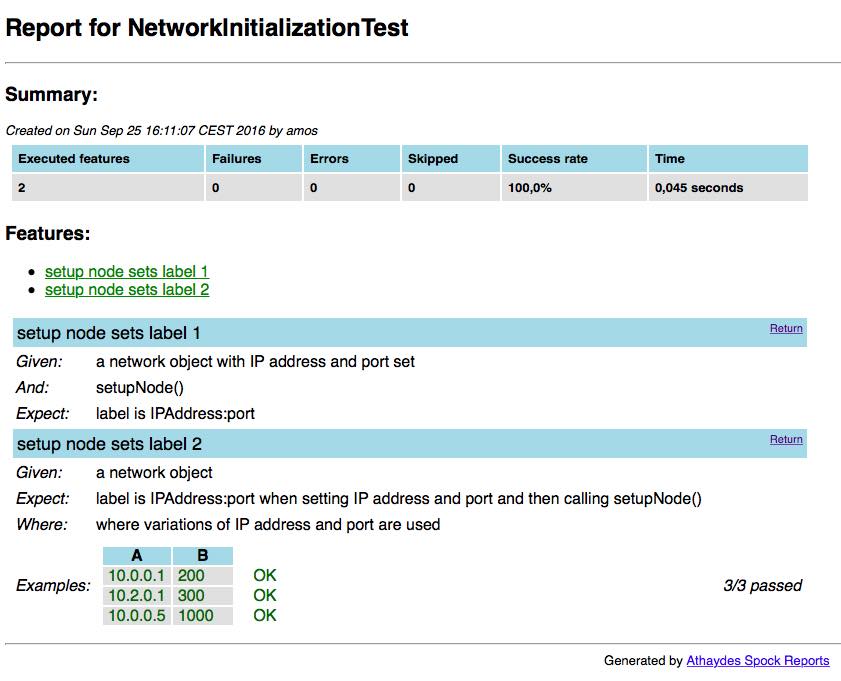This screenshot has height=681, width=841.
Task: Click the 'Report for NetworkInitializationTest' title
Action: 207,28
